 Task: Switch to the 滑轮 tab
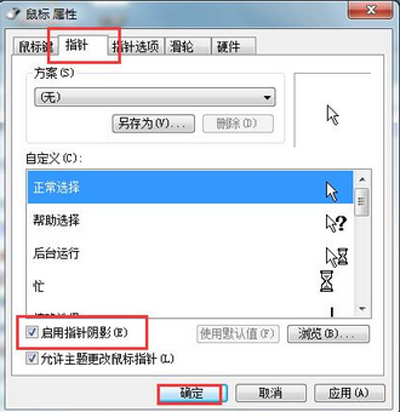click(188, 46)
